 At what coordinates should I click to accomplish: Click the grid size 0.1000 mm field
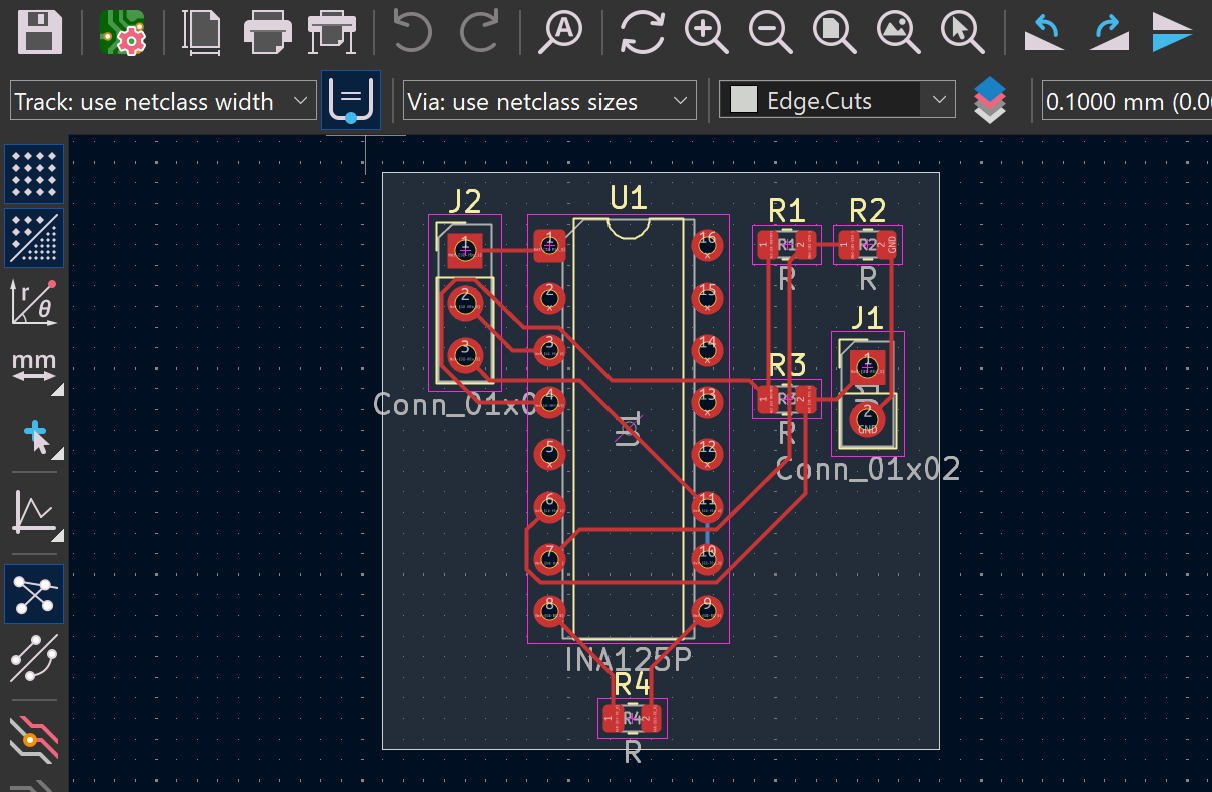(1127, 101)
